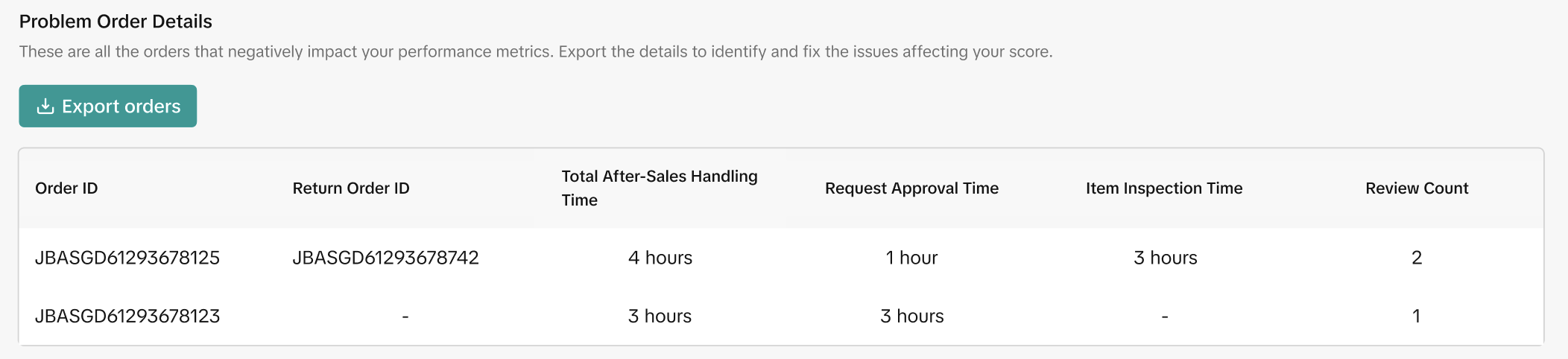Screen dimensions: 1568x359
Task: Click the 1 hour approval time cell
Action: click(x=911, y=258)
